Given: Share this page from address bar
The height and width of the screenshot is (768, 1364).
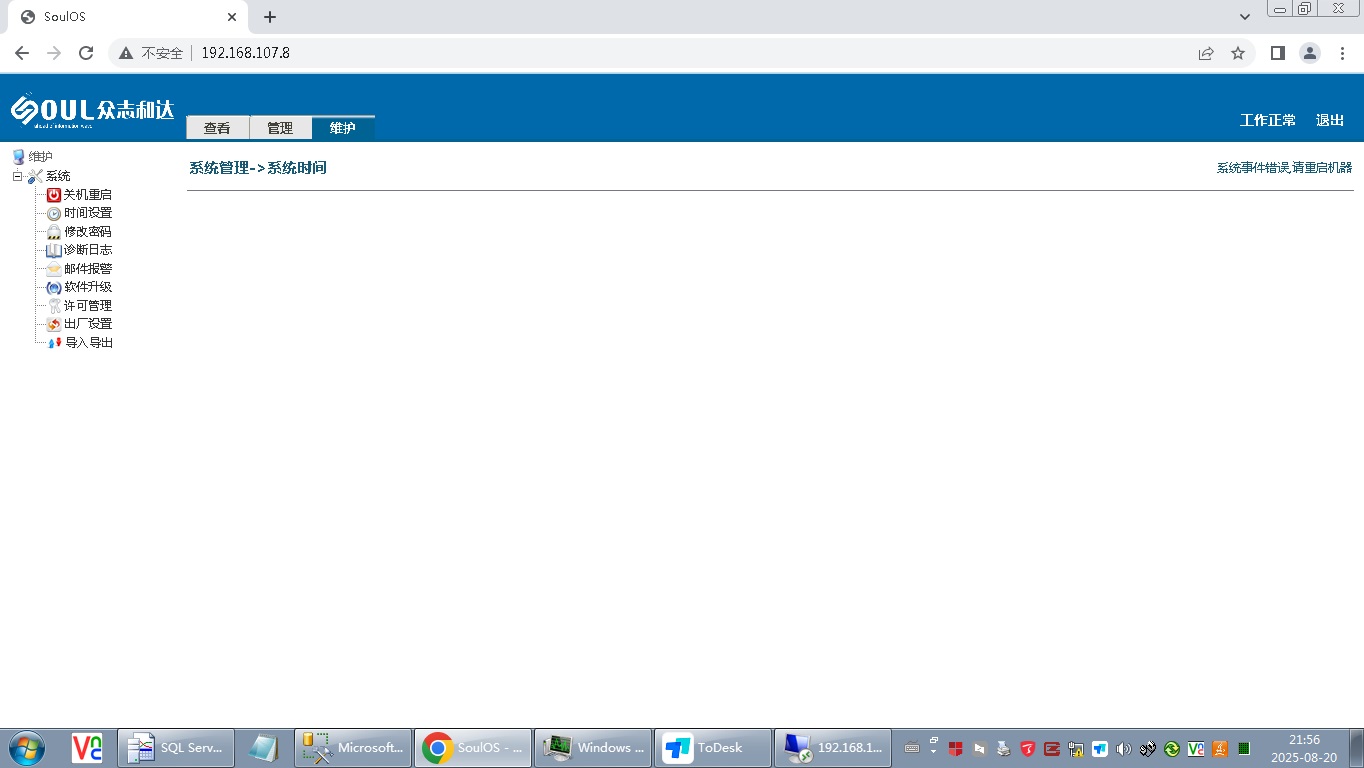Looking at the screenshot, I should point(1206,53).
